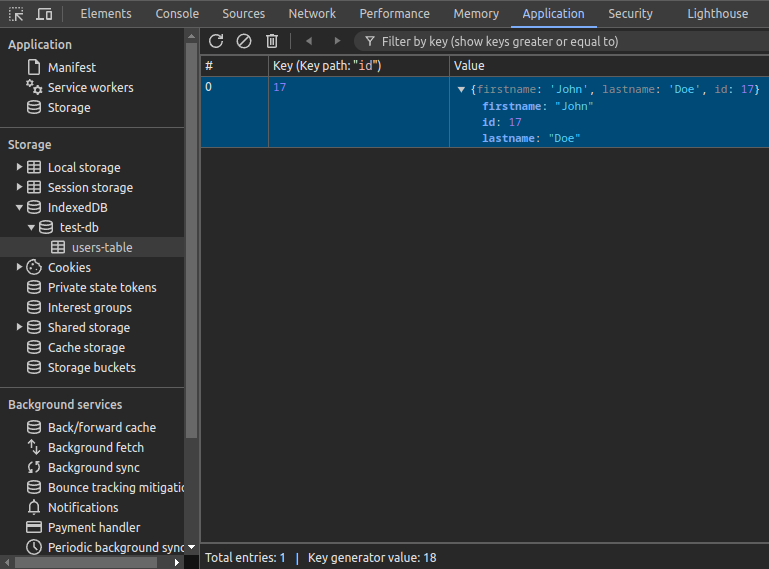Screen dimensions: 769x569
Task: Click the previous page arrow icon
Action: [x=309, y=41]
